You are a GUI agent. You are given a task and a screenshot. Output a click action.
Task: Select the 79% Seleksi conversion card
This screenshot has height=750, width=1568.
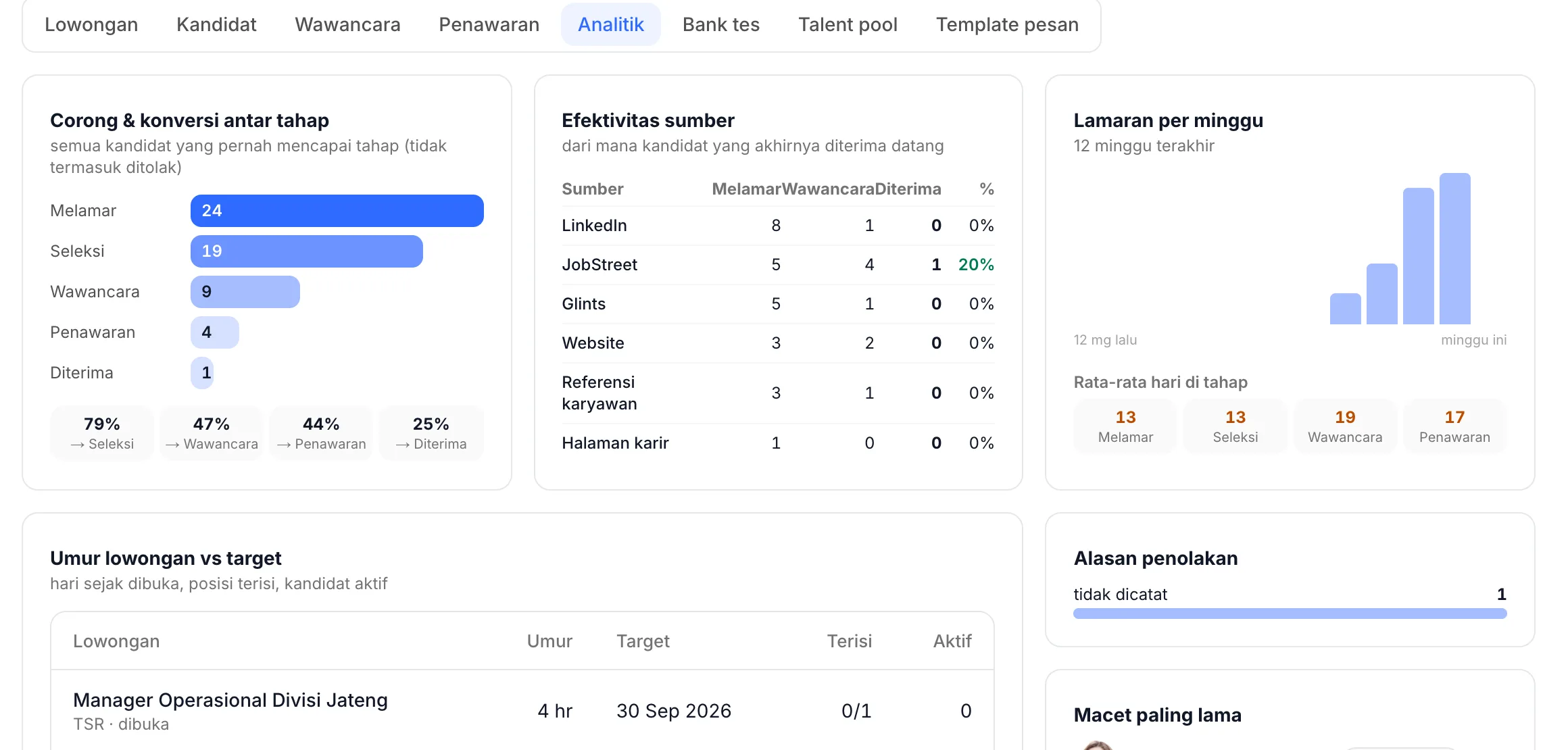point(102,433)
